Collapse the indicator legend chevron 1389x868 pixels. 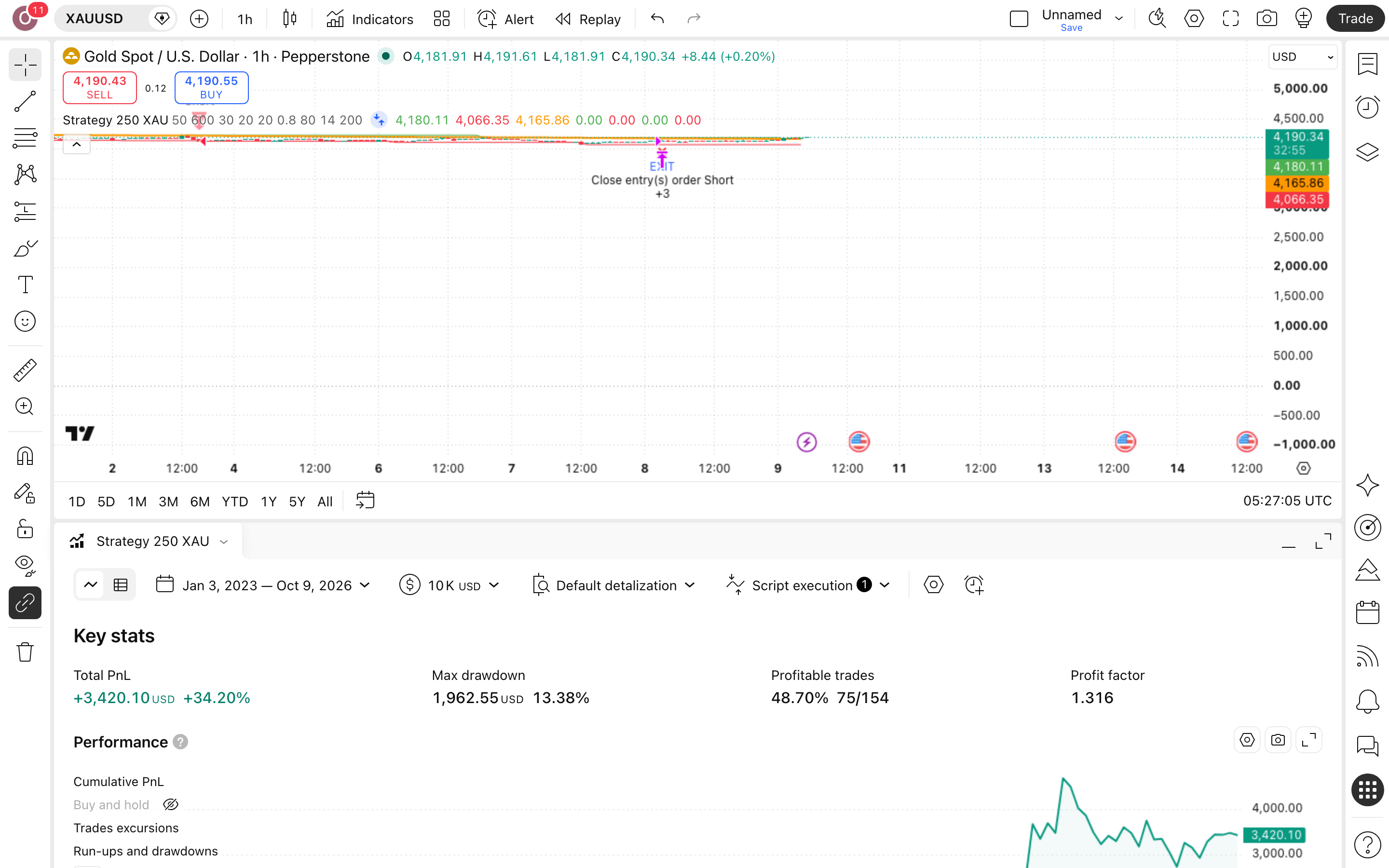76,145
